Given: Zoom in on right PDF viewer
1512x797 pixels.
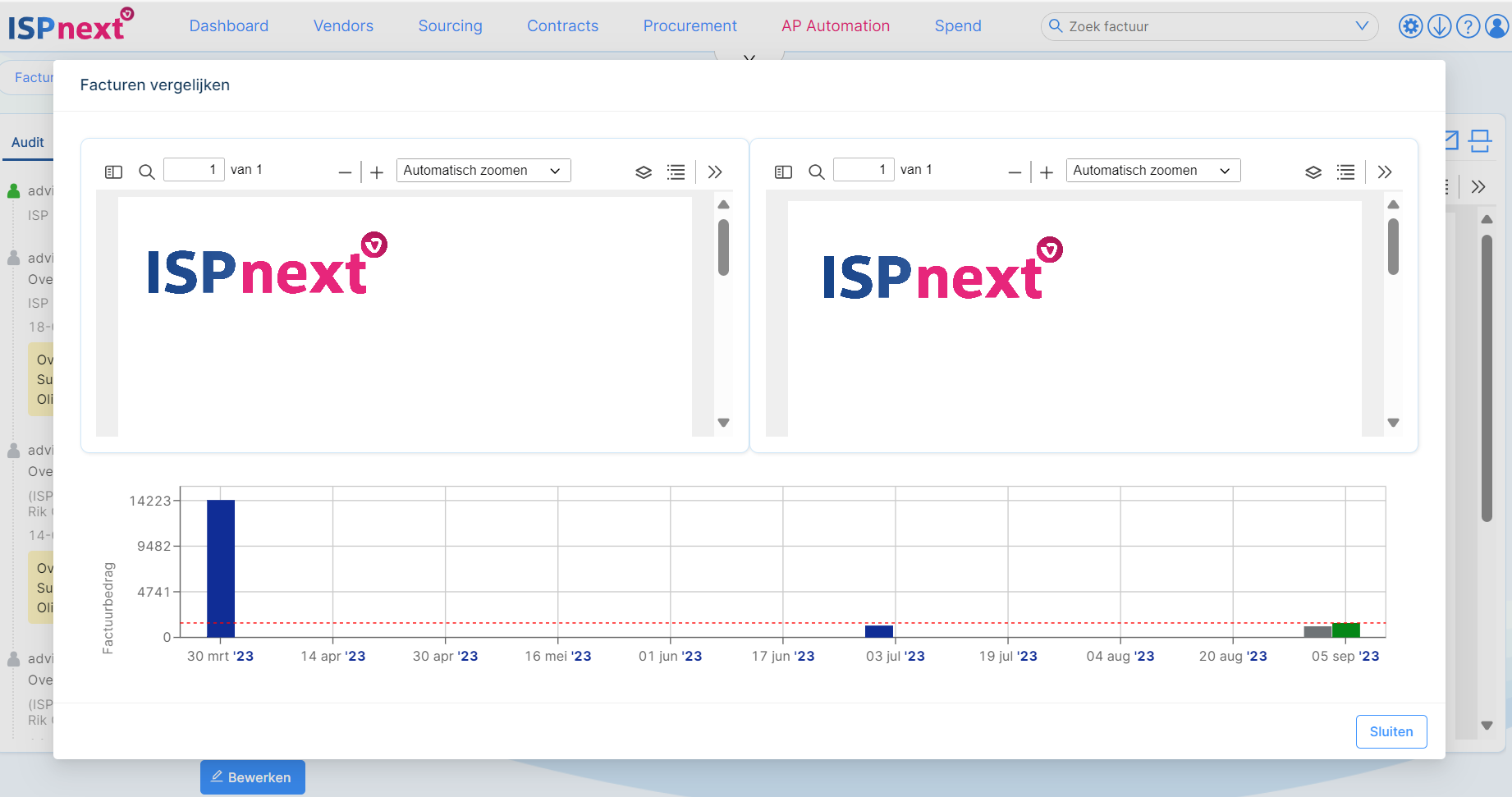Looking at the screenshot, I should pyautogui.click(x=1047, y=172).
